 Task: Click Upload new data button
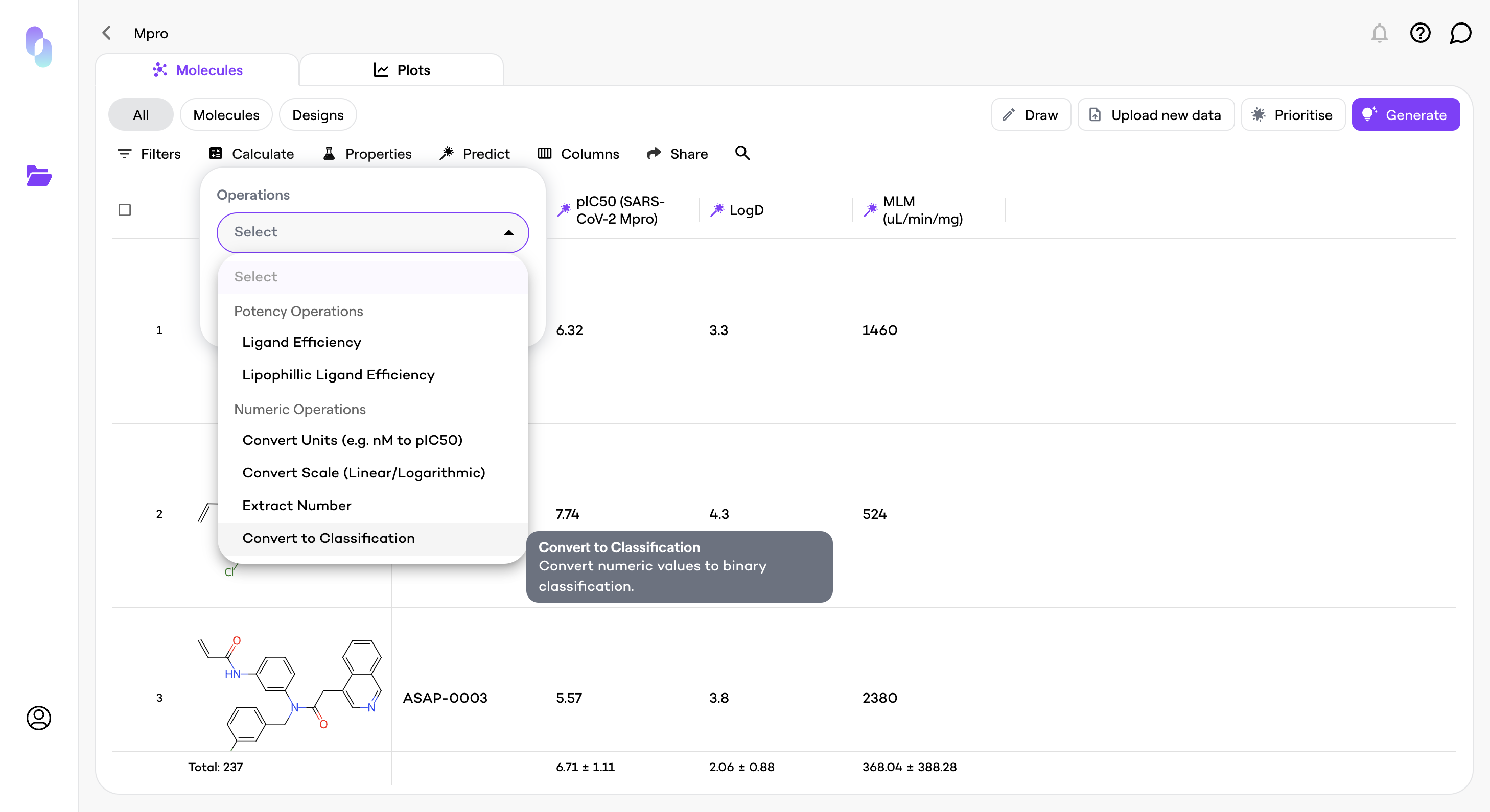(1156, 115)
